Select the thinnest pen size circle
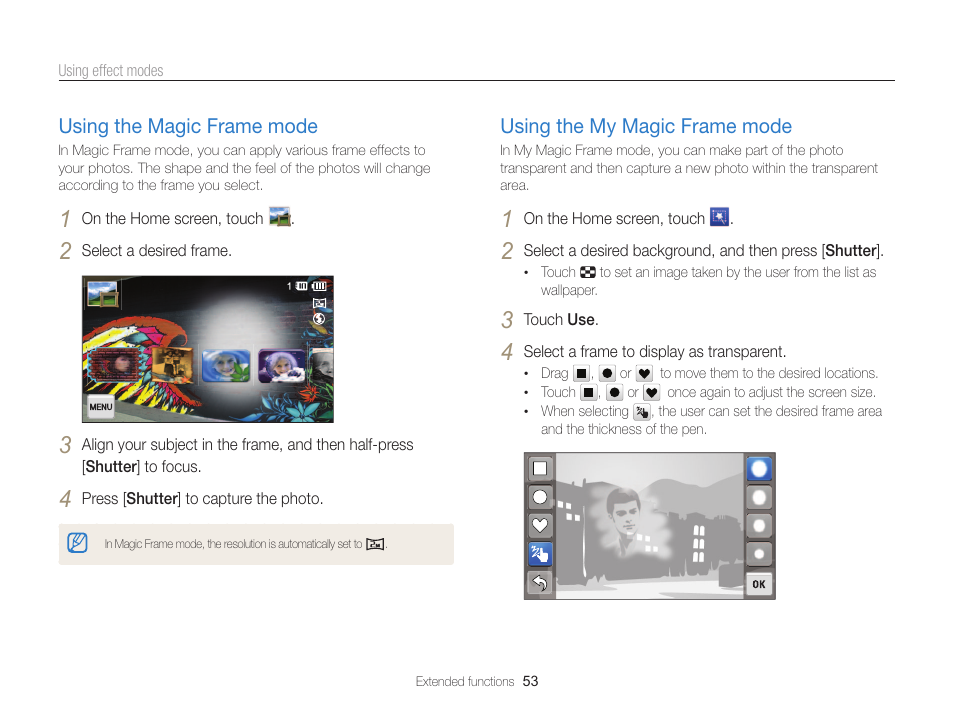Image resolution: width=954 pixels, height=720 pixels. (x=759, y=554)
